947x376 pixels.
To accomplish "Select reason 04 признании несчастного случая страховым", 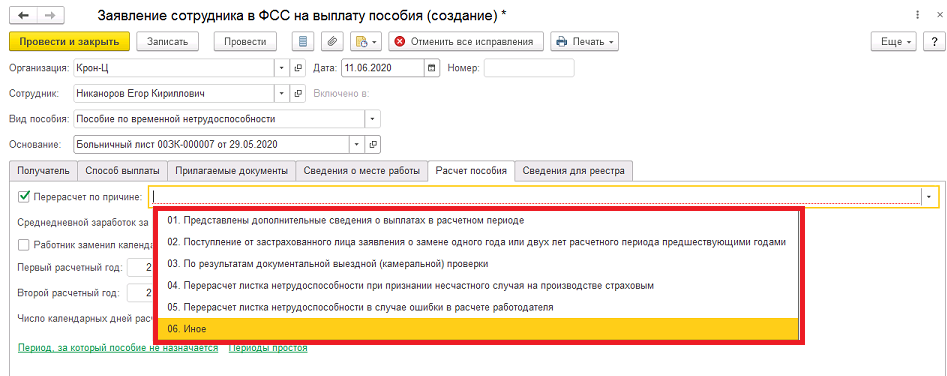I will click(478, 285).
